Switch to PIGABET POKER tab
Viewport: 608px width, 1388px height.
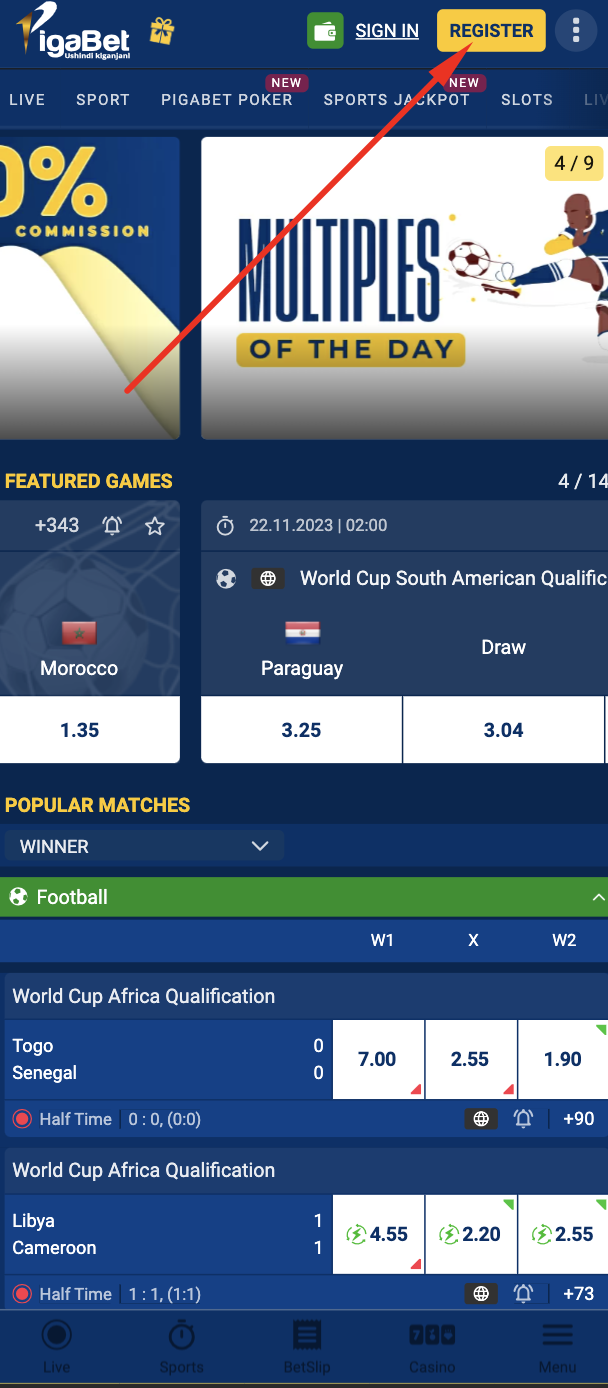[x=227, y=99]
